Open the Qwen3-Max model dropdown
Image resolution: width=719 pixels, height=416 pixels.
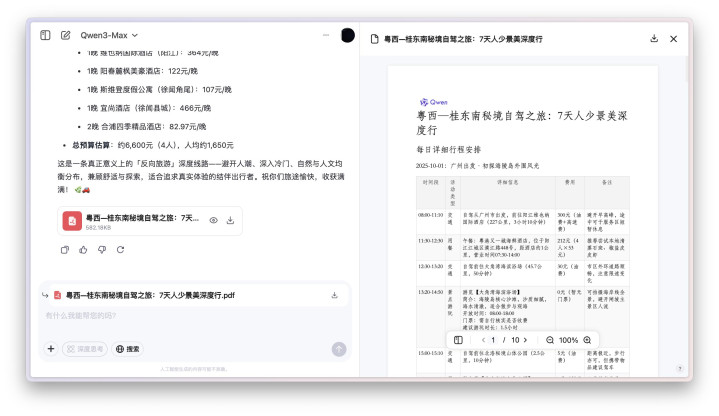[109, 35]
